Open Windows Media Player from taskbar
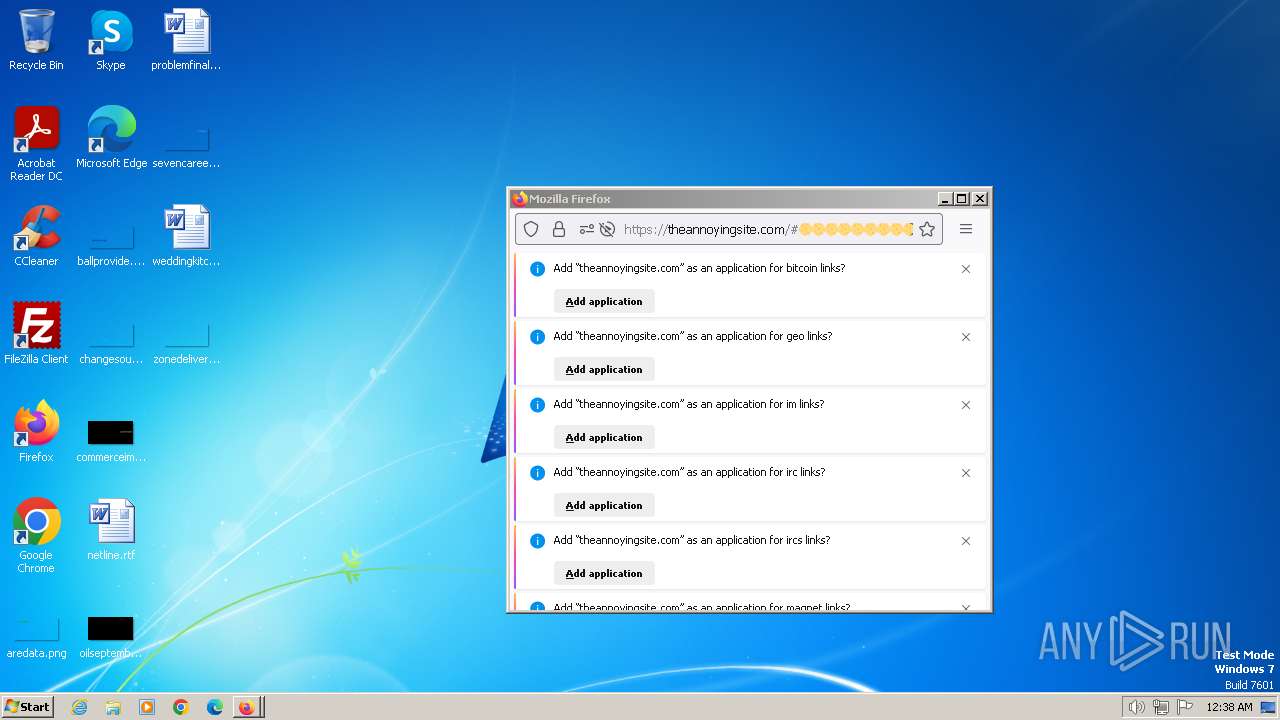The image size is (1280, 720). tap(147, 707)
